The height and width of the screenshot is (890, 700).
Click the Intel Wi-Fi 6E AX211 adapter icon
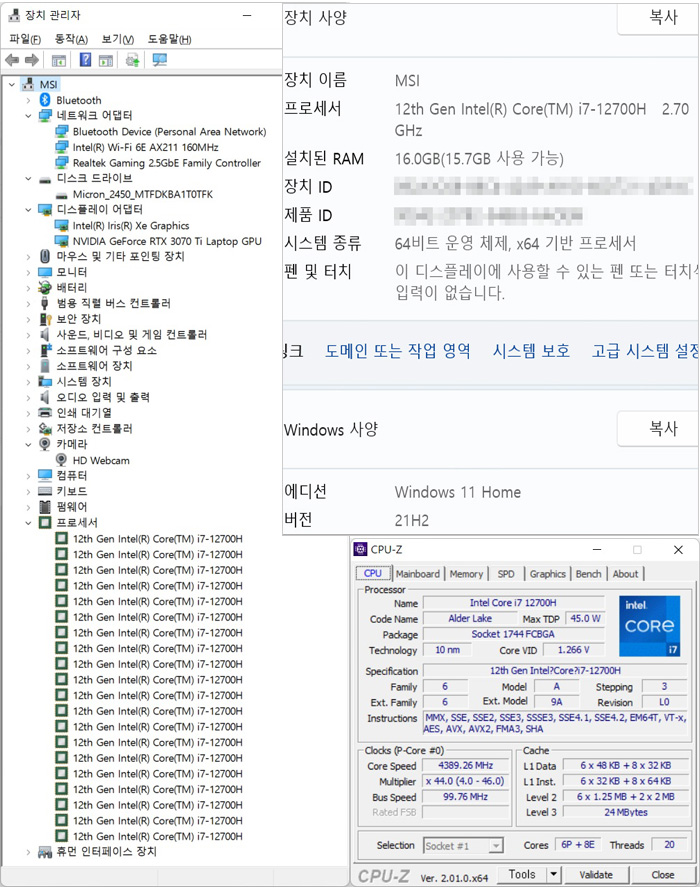(61, 147)
